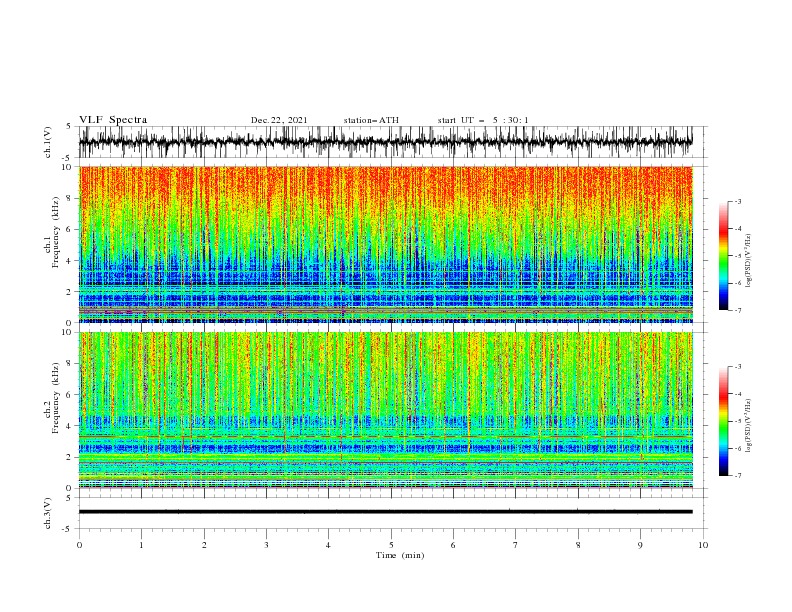Click time axis tick label "6"
The height and width of the screenshot is (612, 792).
(453, 545)
